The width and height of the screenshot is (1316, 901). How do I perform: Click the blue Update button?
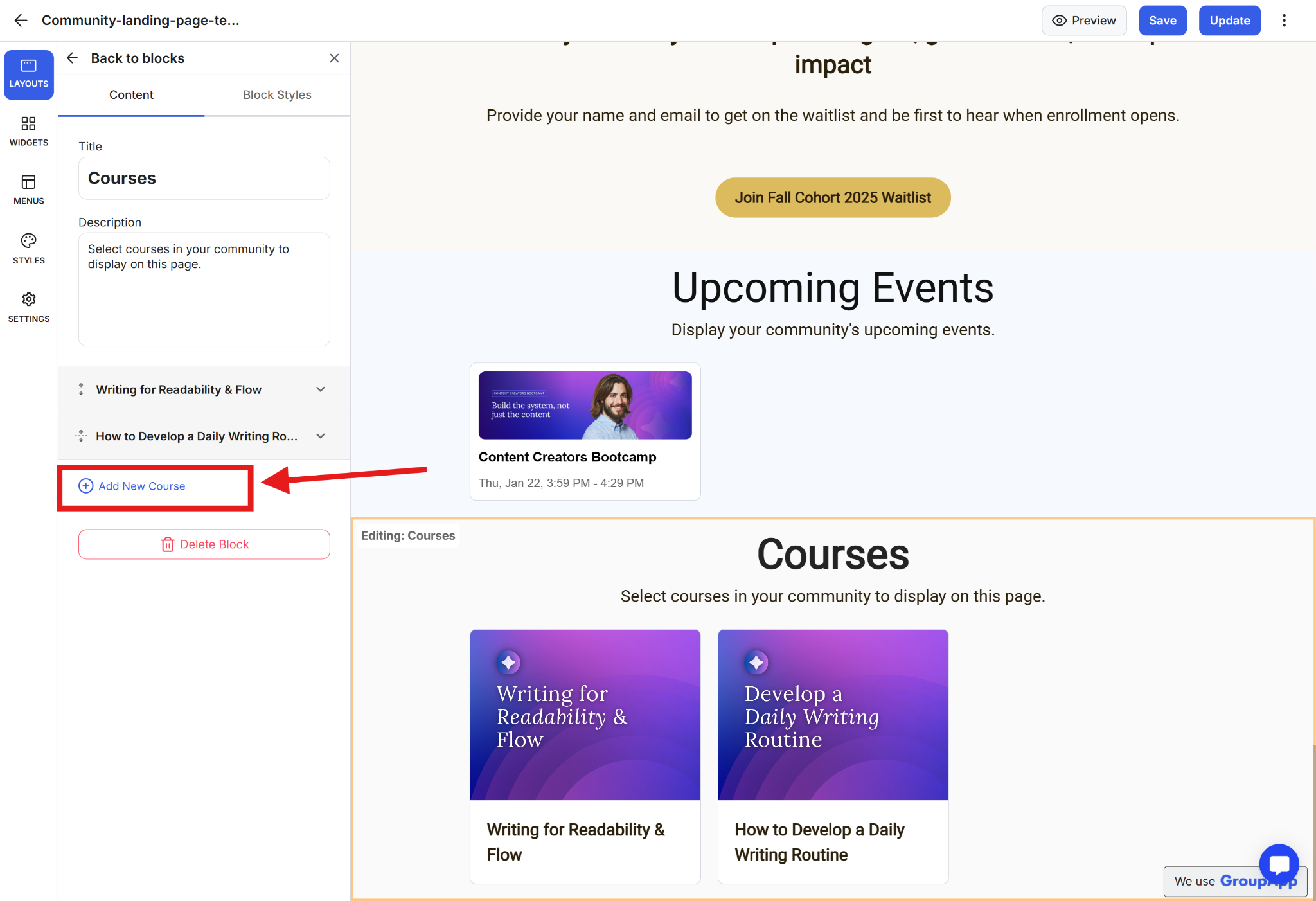(x=1229, y=21)
